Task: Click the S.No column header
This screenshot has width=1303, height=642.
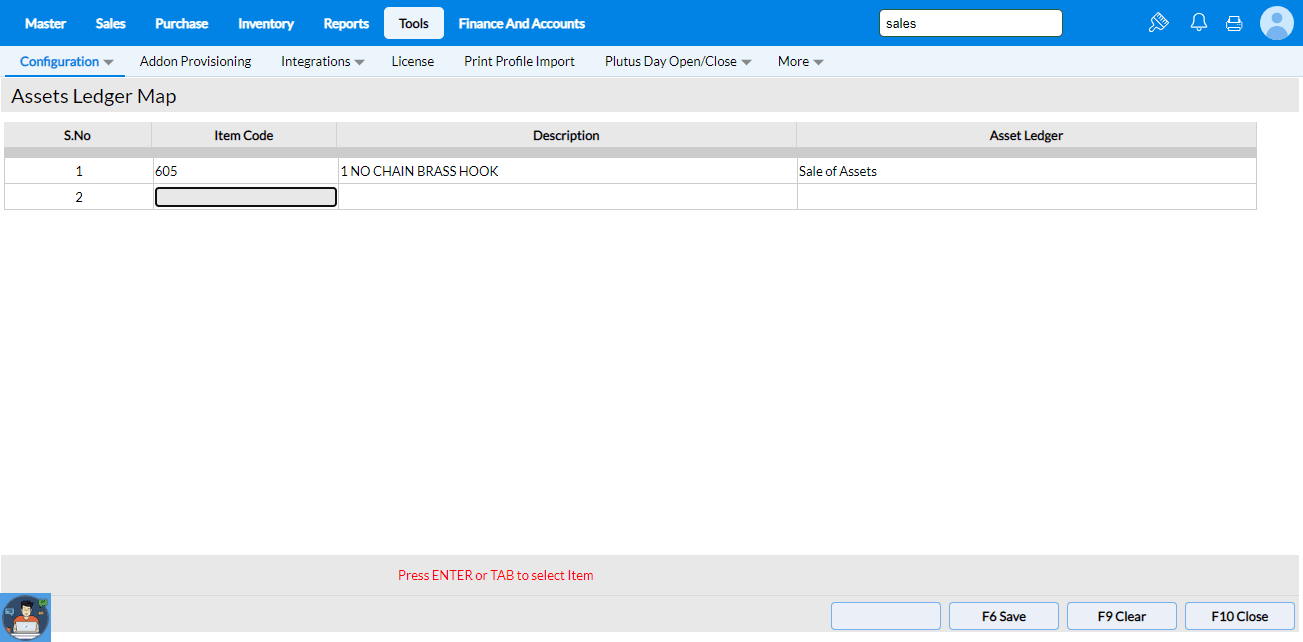Action: pyautogui.click(x=78, y=135)
